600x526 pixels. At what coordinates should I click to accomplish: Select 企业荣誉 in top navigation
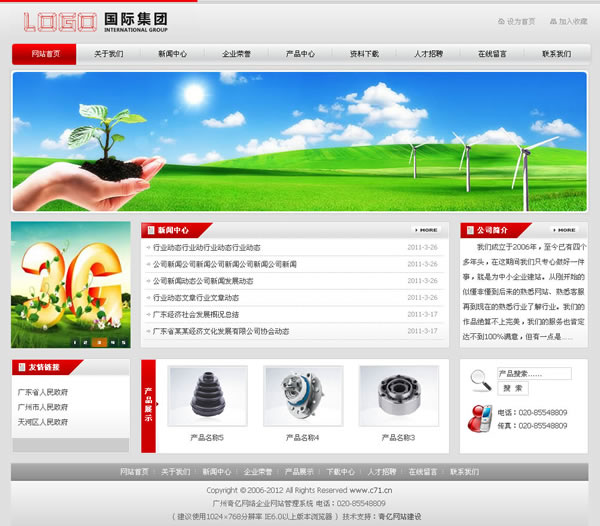click(236, 54)
